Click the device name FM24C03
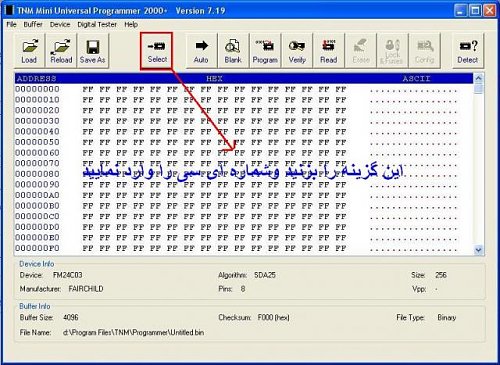This screenshot has height=365, width=500. [x=68, y=275]
